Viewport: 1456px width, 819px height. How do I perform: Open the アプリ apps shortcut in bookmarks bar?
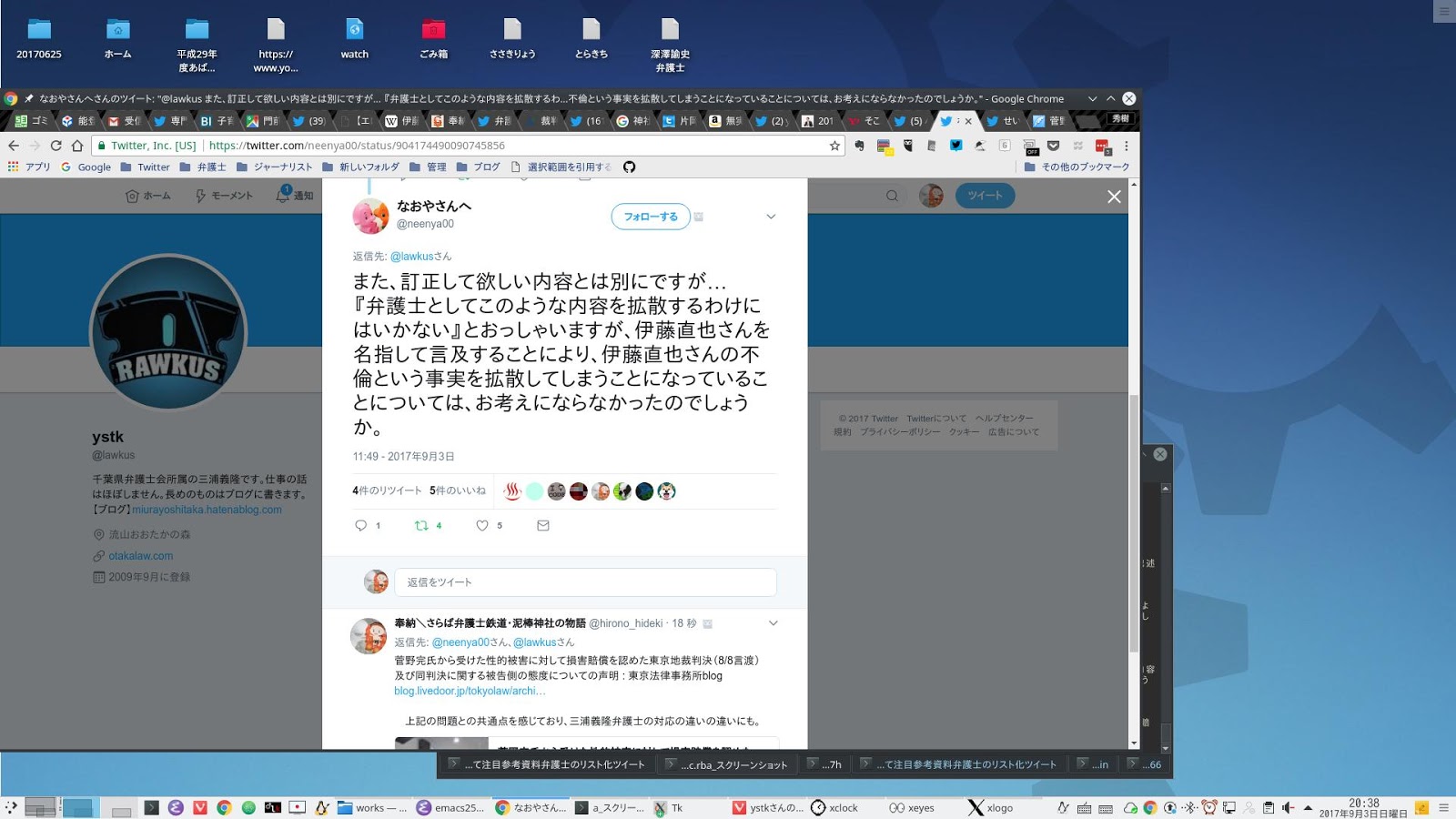click(x=29, y=167)
